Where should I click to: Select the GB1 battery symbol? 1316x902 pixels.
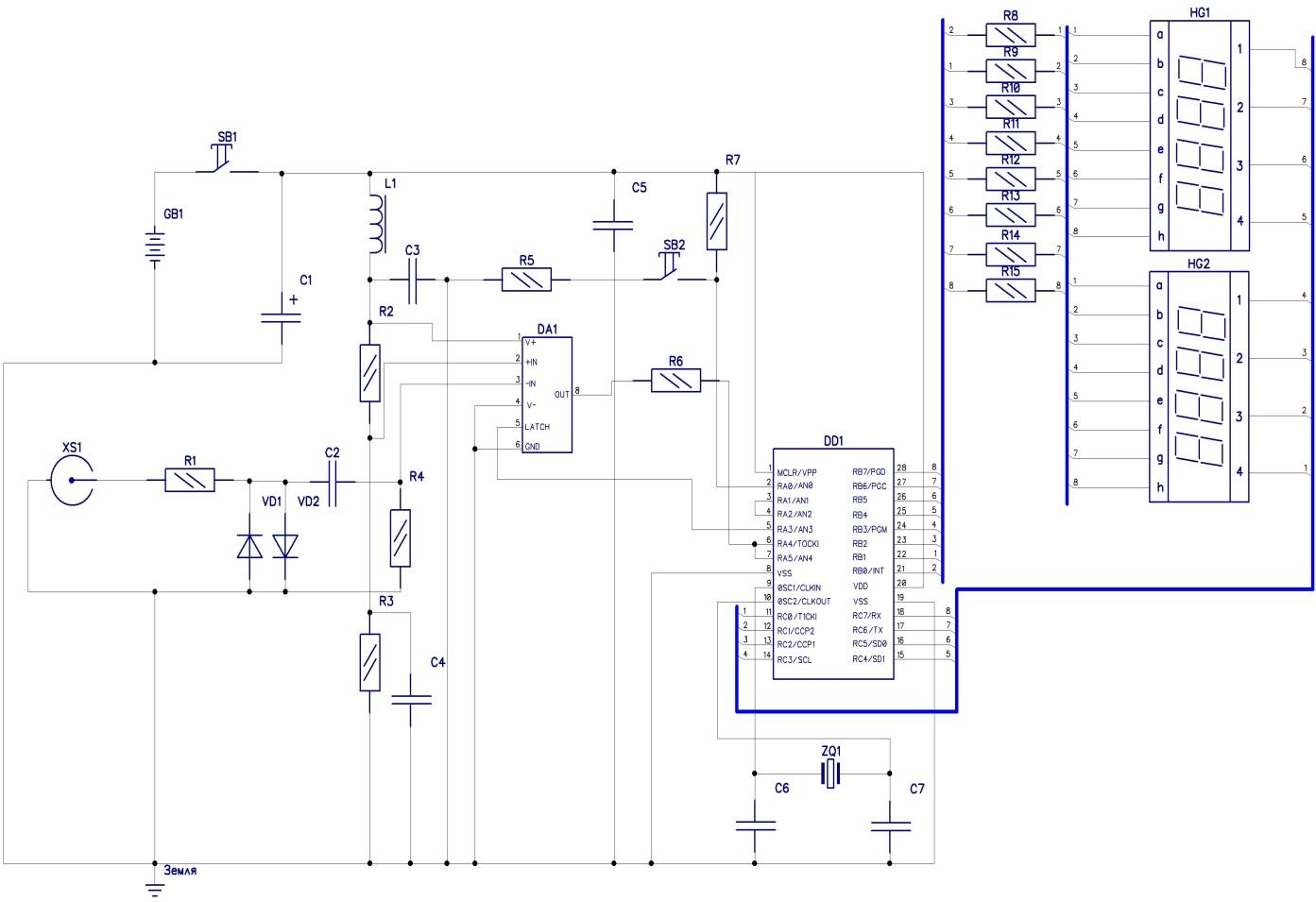tap(155, 248)
